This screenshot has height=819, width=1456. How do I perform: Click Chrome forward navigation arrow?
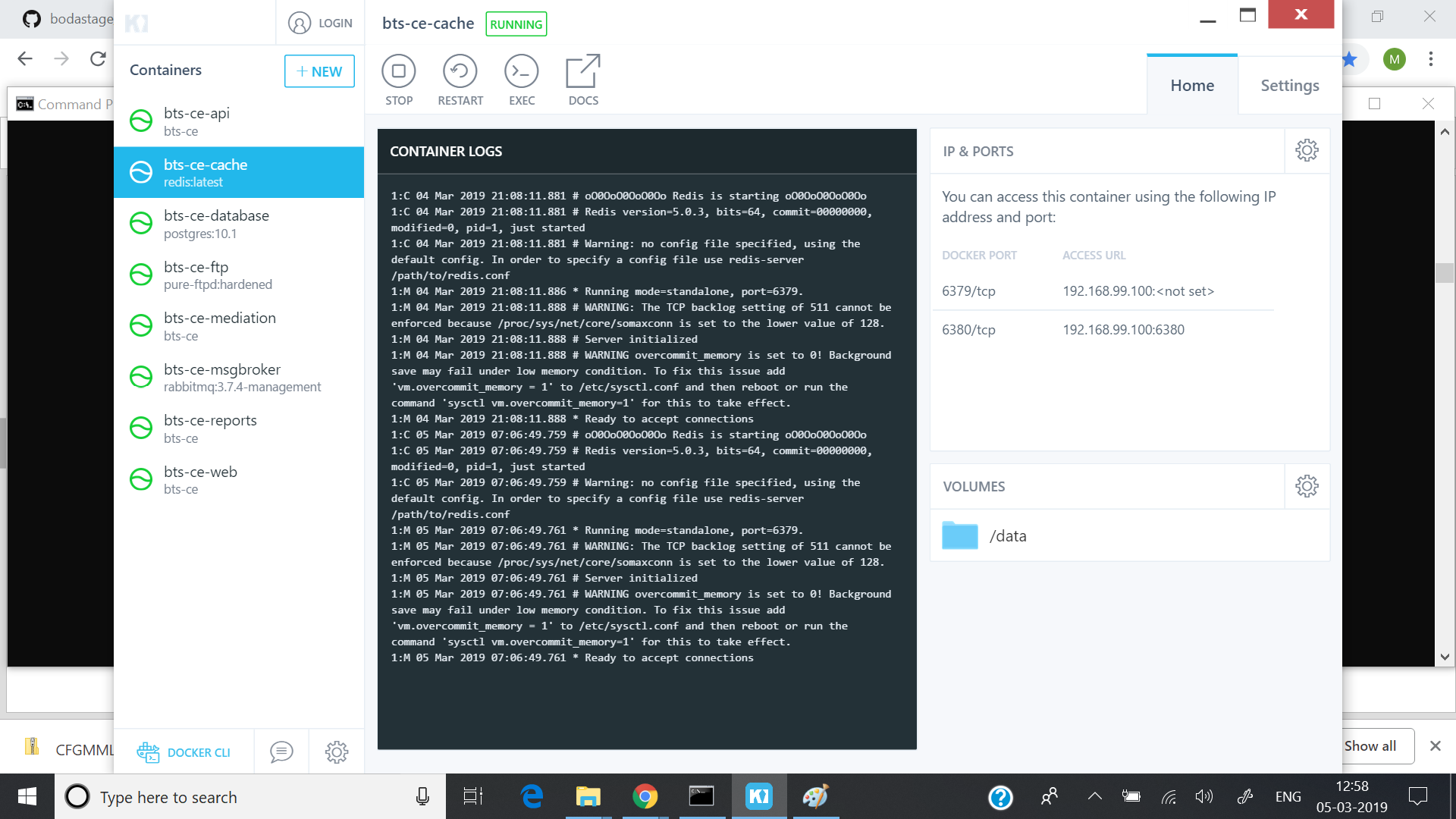pos(61,58)
